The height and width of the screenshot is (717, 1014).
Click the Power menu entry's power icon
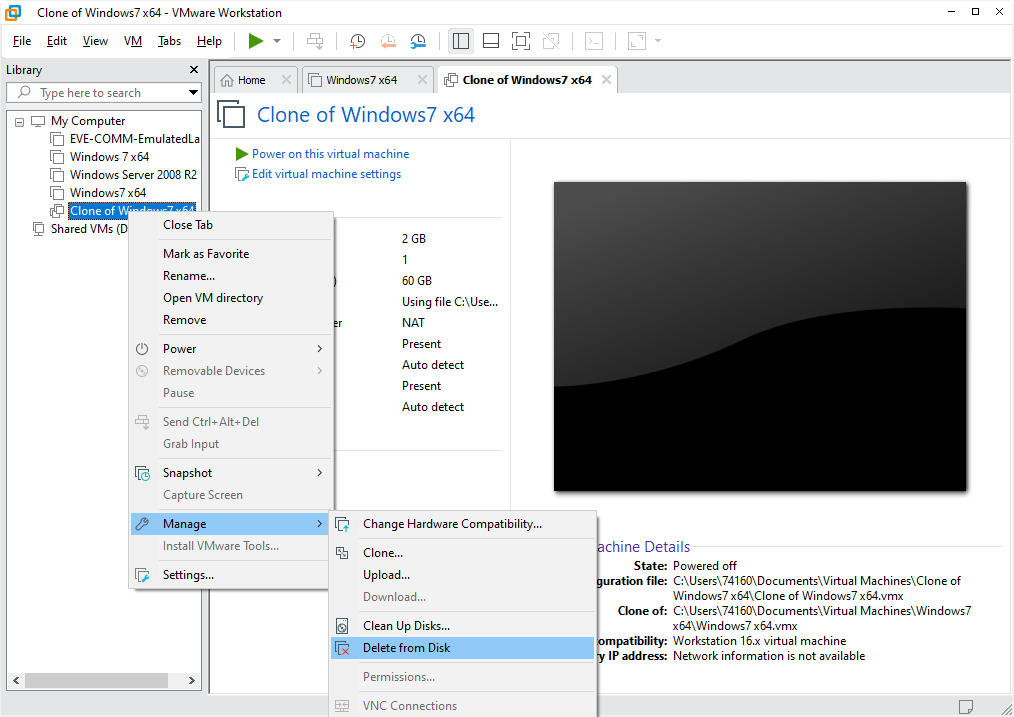142,349
